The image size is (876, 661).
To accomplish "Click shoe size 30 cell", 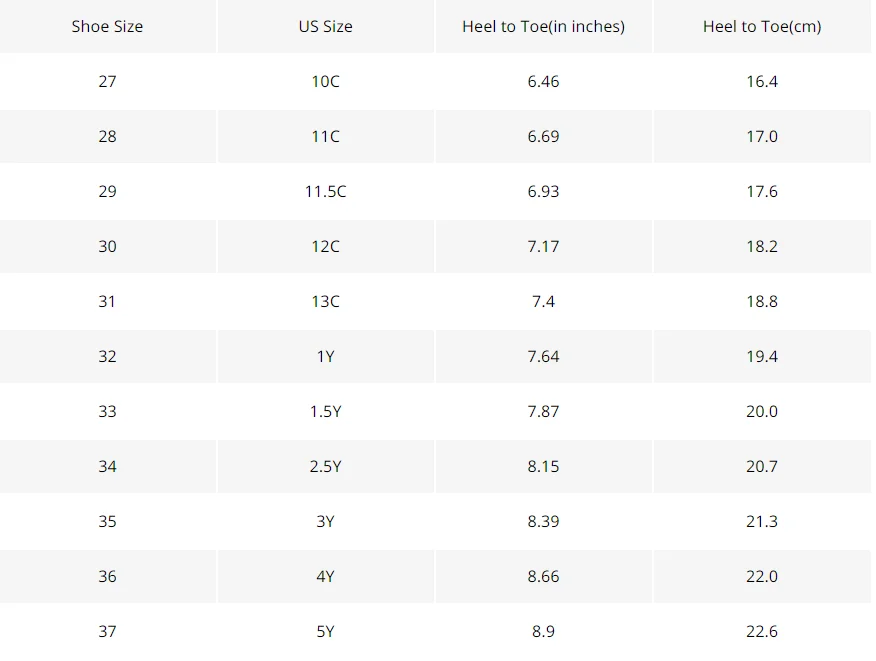I will [107, 246].
